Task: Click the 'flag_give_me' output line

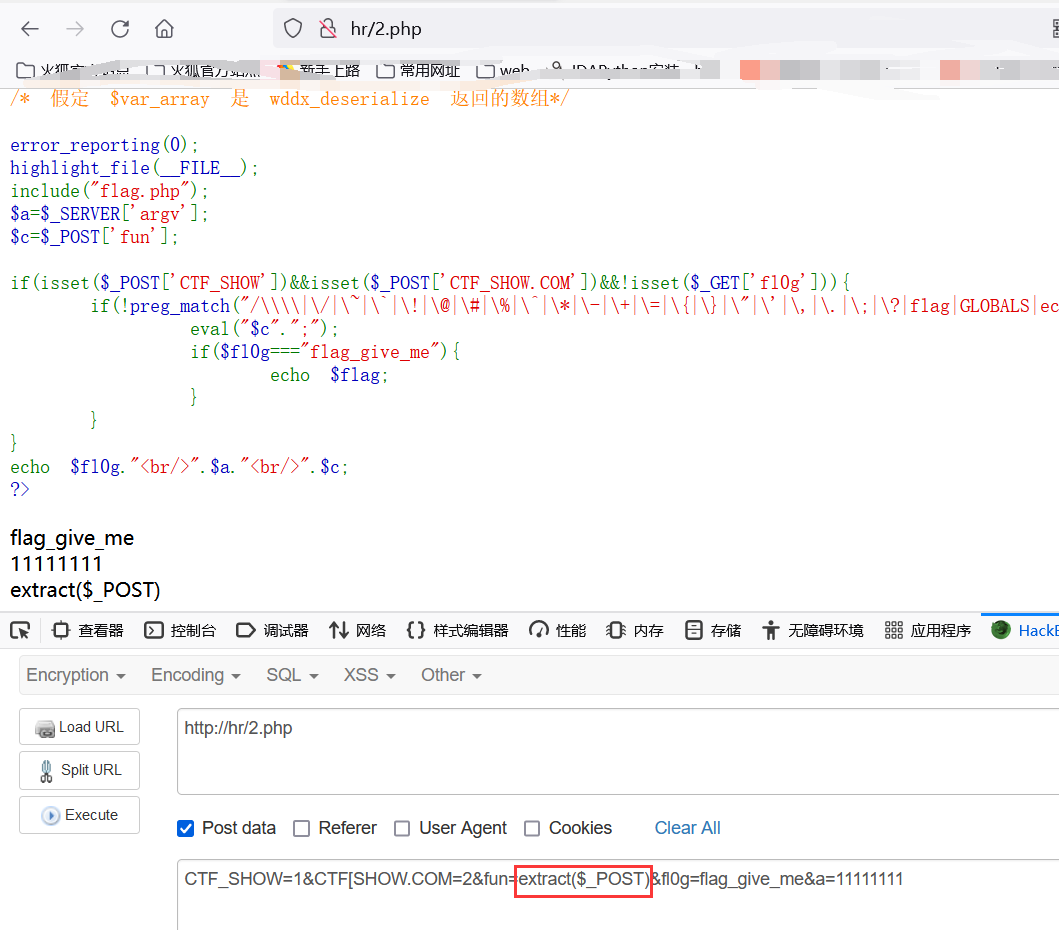Action: (72, 538)
